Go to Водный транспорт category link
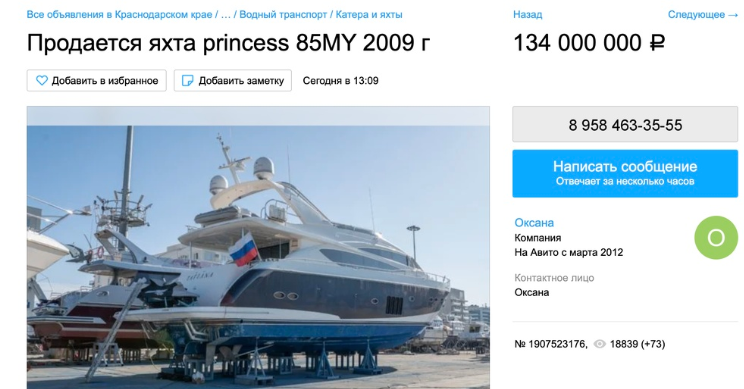The image size is (744, 389). point(283,15)
